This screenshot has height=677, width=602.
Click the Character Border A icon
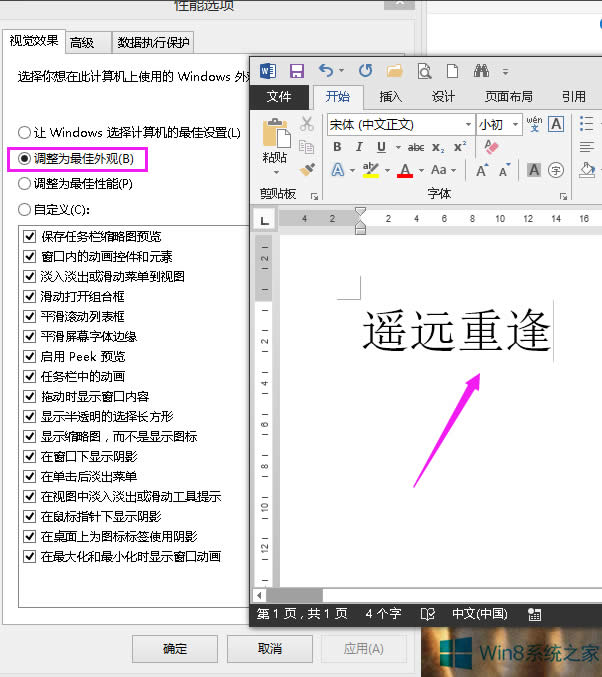pos(556,124)
